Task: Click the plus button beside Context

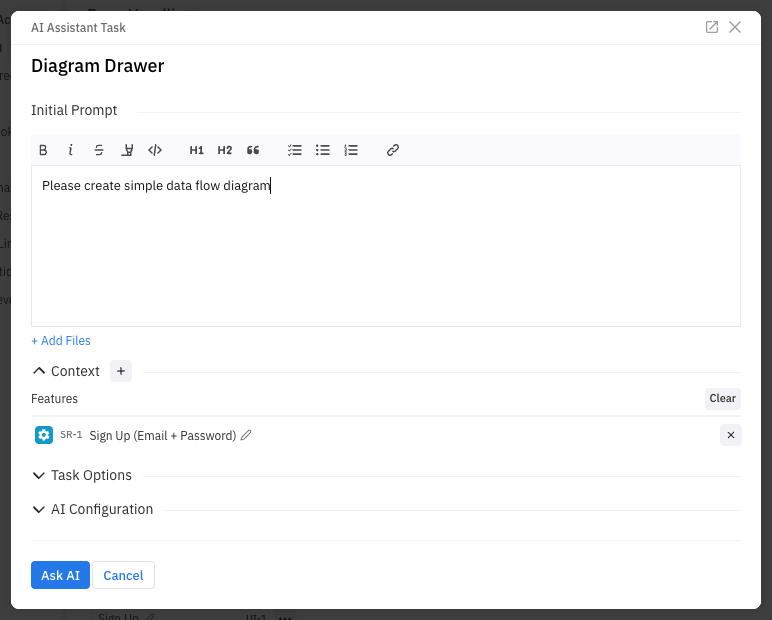Action: (121, 371)
